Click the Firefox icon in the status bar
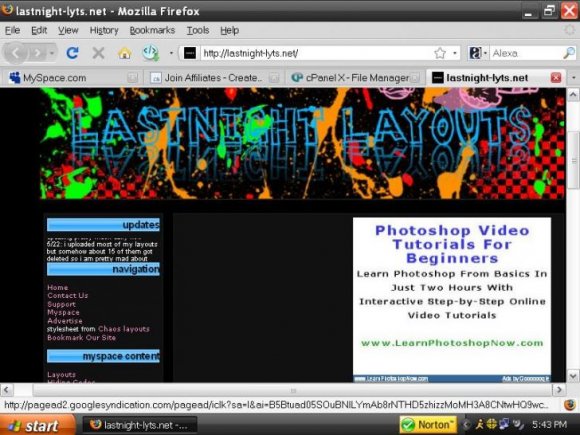 click(x=570, y=405)
